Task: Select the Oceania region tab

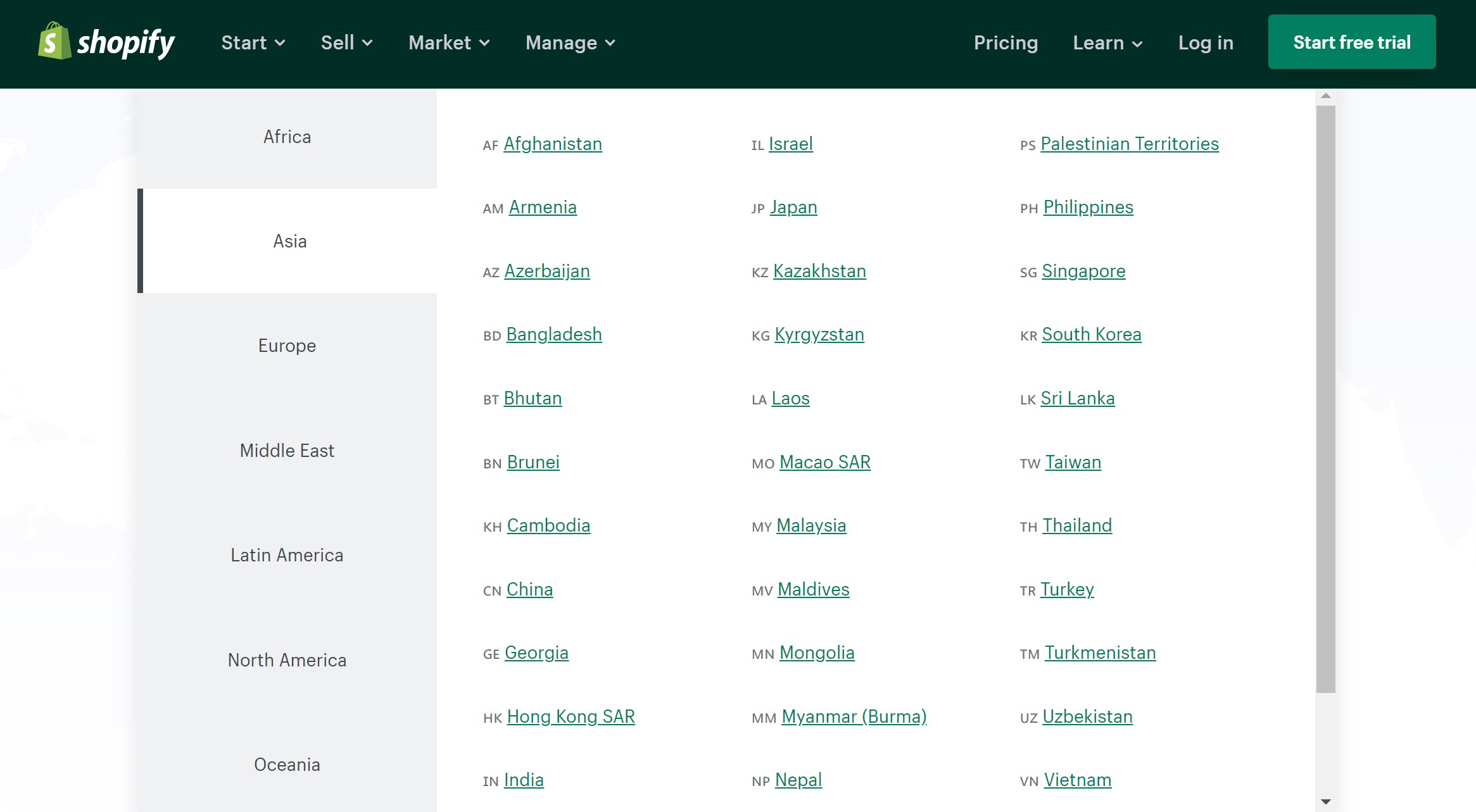Action: point(287,765)
